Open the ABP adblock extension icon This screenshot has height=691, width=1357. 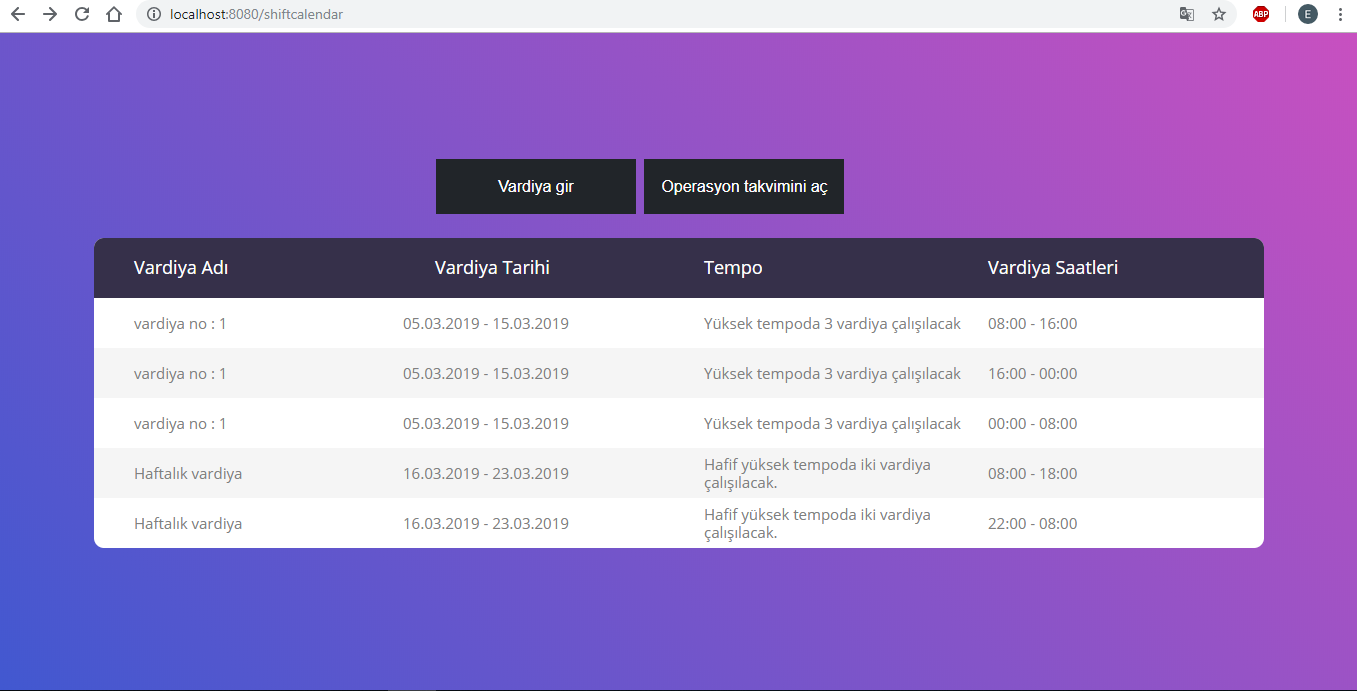click(1261, 14)
